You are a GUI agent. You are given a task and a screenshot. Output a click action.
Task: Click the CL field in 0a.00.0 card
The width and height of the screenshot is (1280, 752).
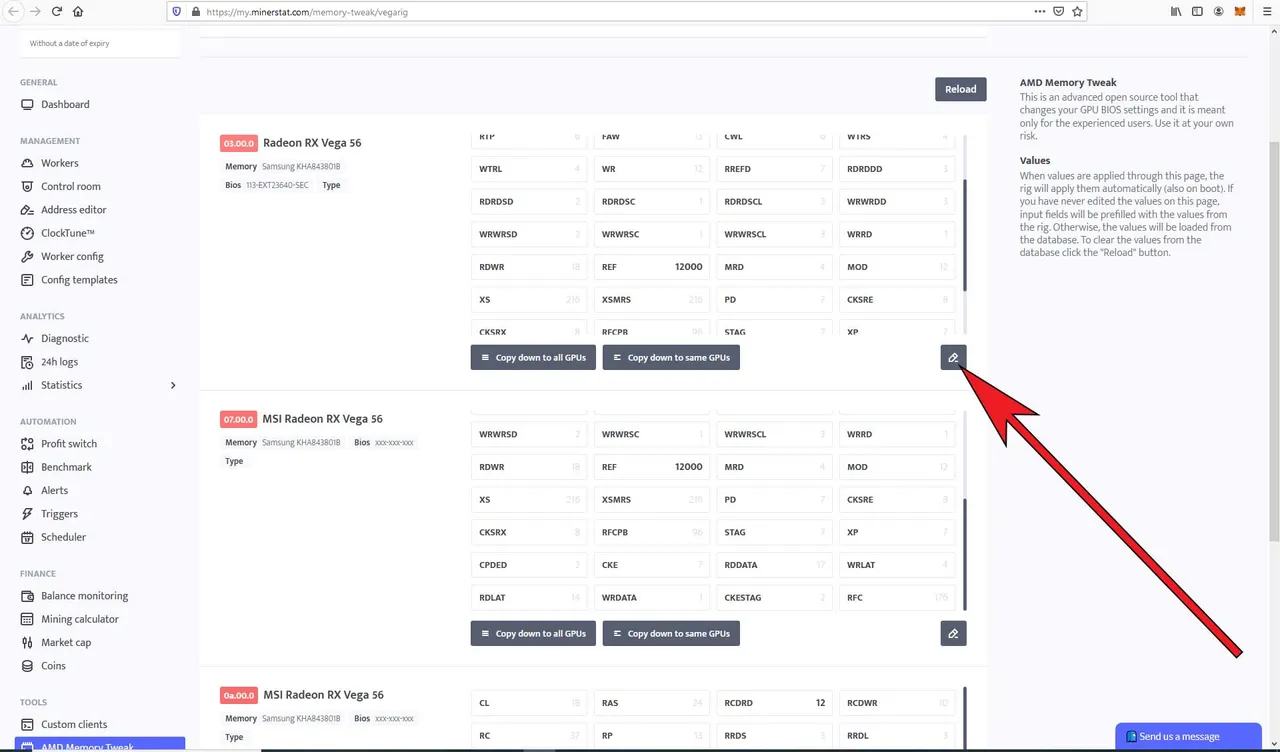[529, 703]
